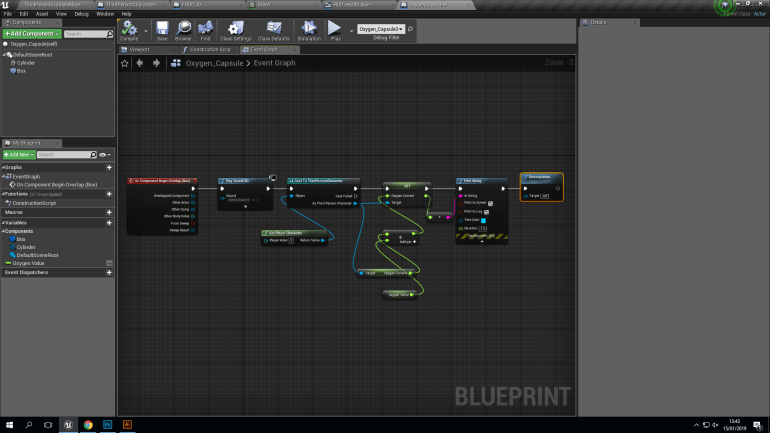Collapse the Graphs section
Viewport: 770px width, 433px height.
(x=3, y=167)
